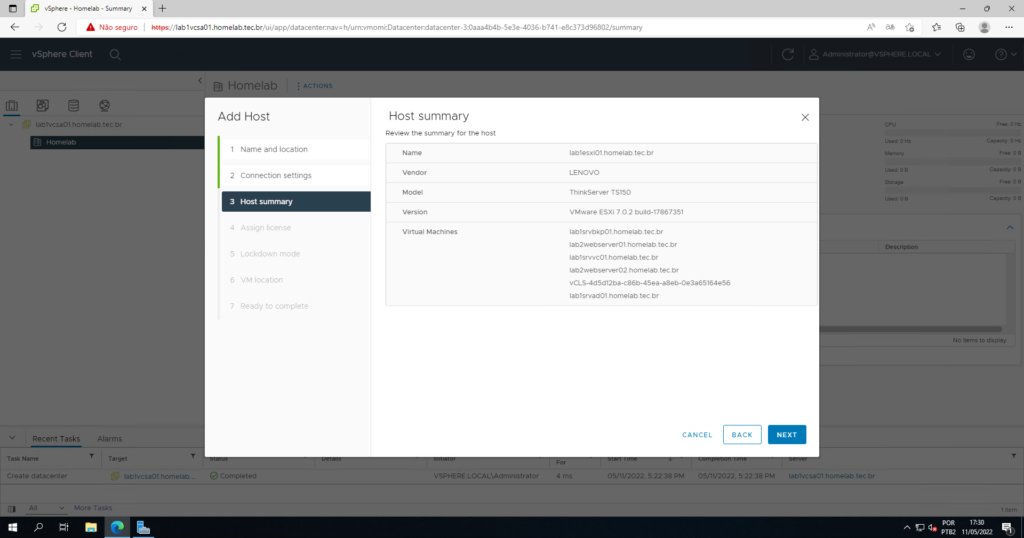Add page to favorites star icon

tap(910, 27)
